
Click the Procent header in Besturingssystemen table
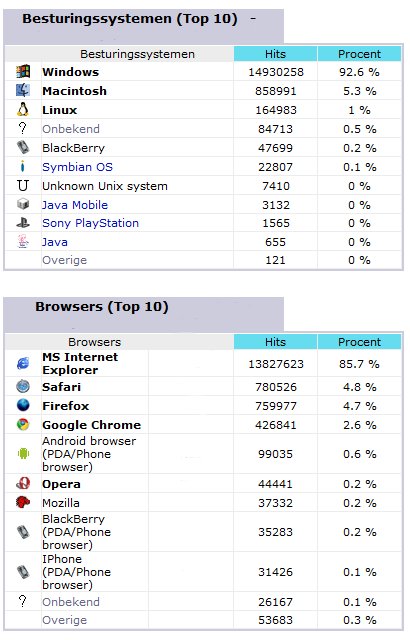[x=359, y=54]
